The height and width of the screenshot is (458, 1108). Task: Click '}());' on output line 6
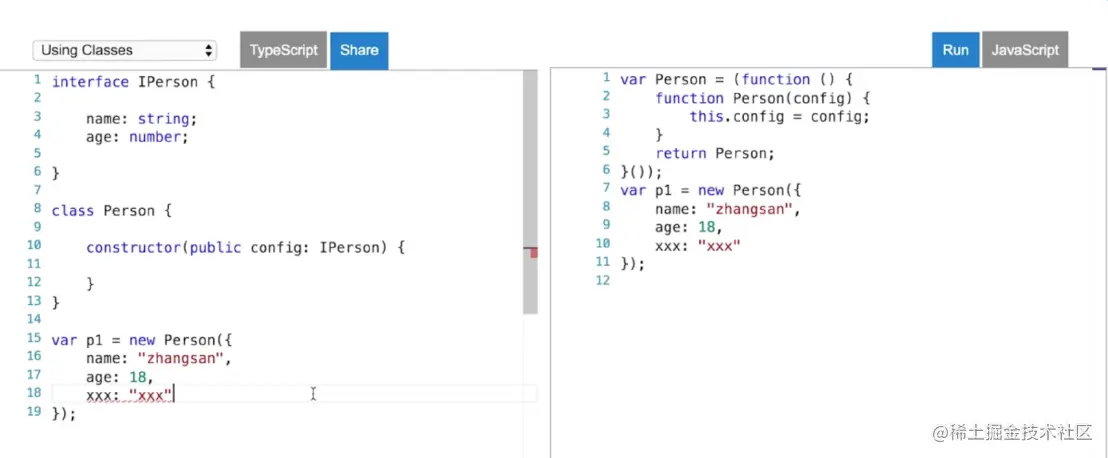tap(641, 171)
